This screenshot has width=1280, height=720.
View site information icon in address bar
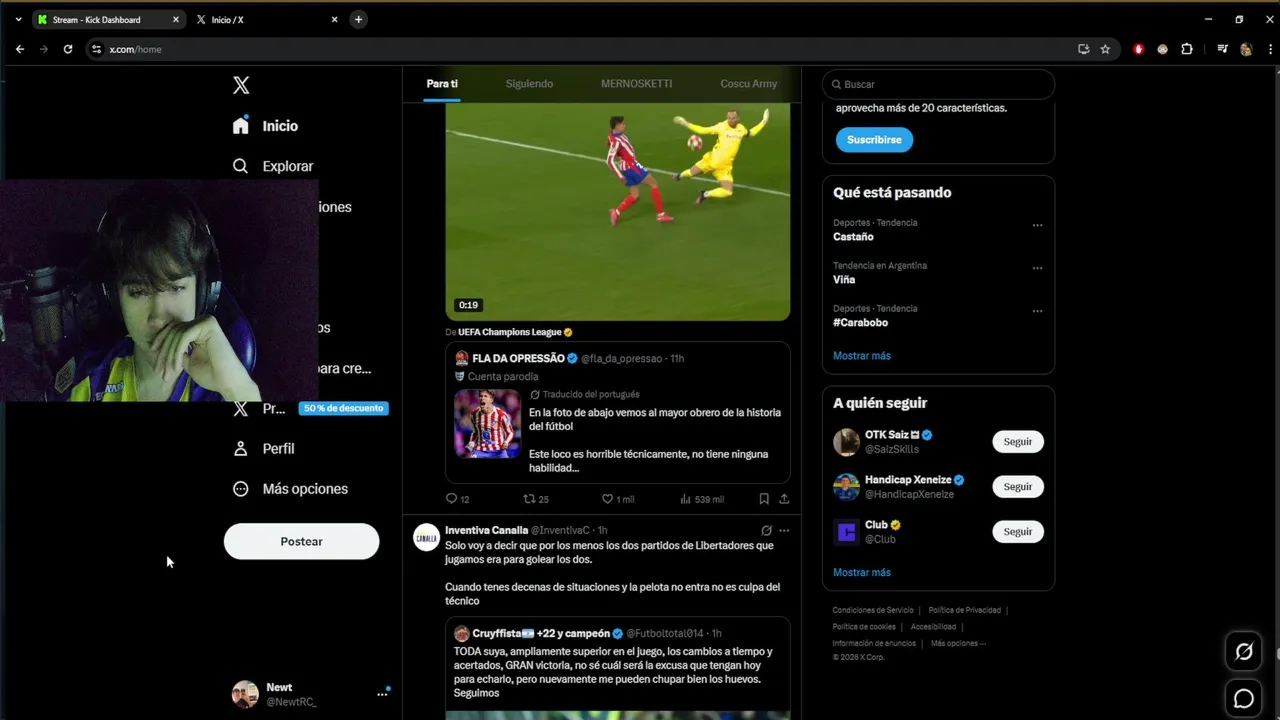pyautogui.click(x=96, y=49)
